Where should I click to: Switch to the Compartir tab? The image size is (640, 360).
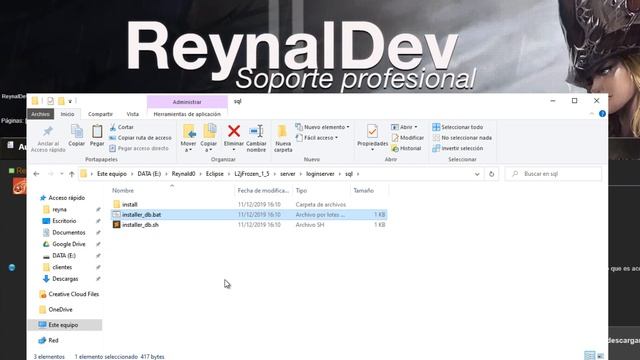[100, 114]
